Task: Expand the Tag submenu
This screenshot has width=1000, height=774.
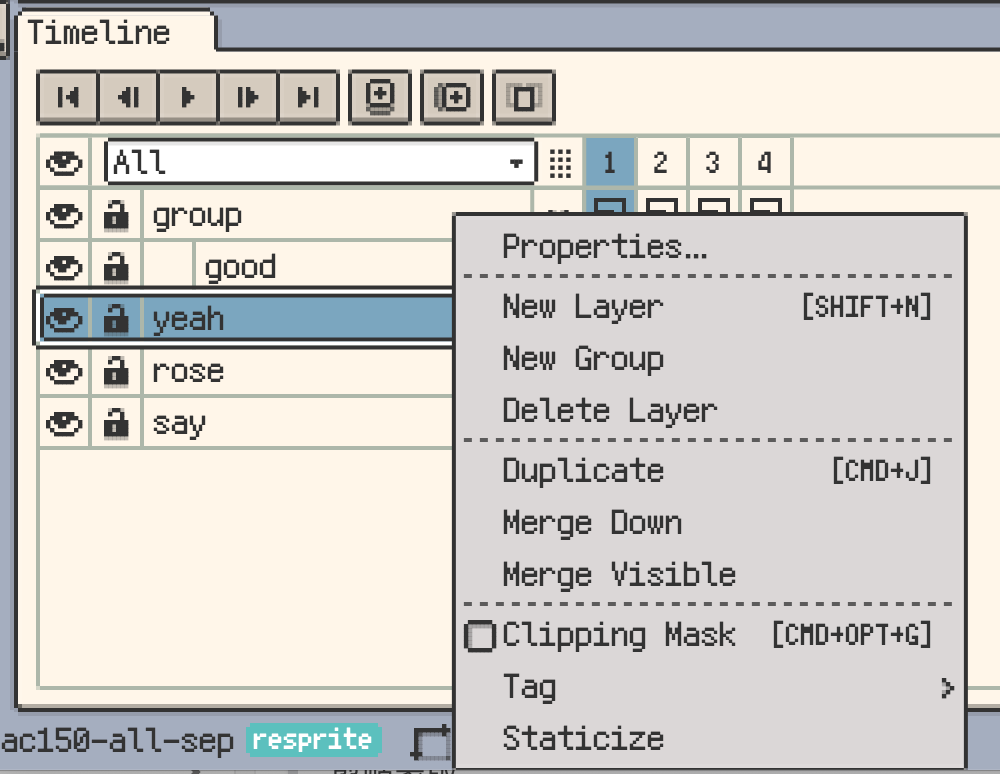Action: tap(710, 687)
